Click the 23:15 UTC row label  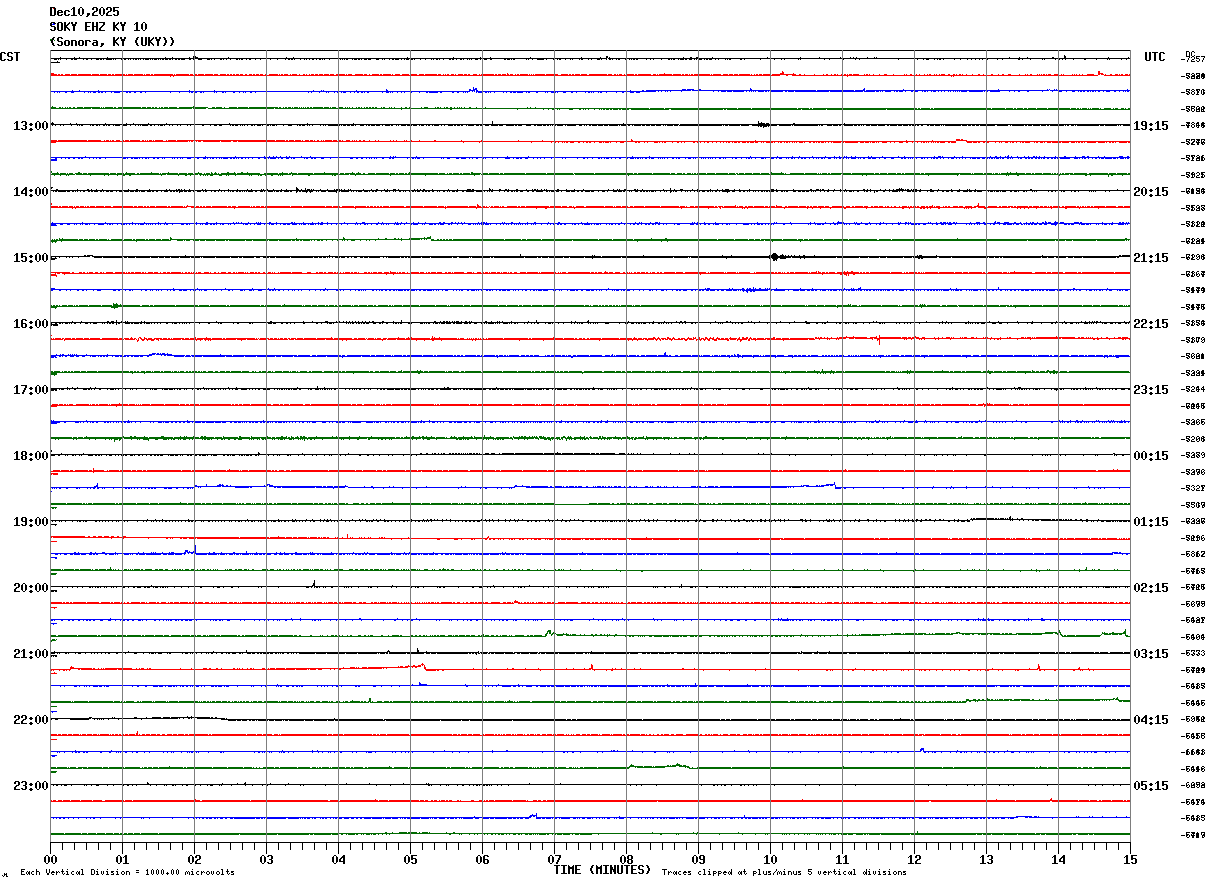click(x=1151, y=390)
